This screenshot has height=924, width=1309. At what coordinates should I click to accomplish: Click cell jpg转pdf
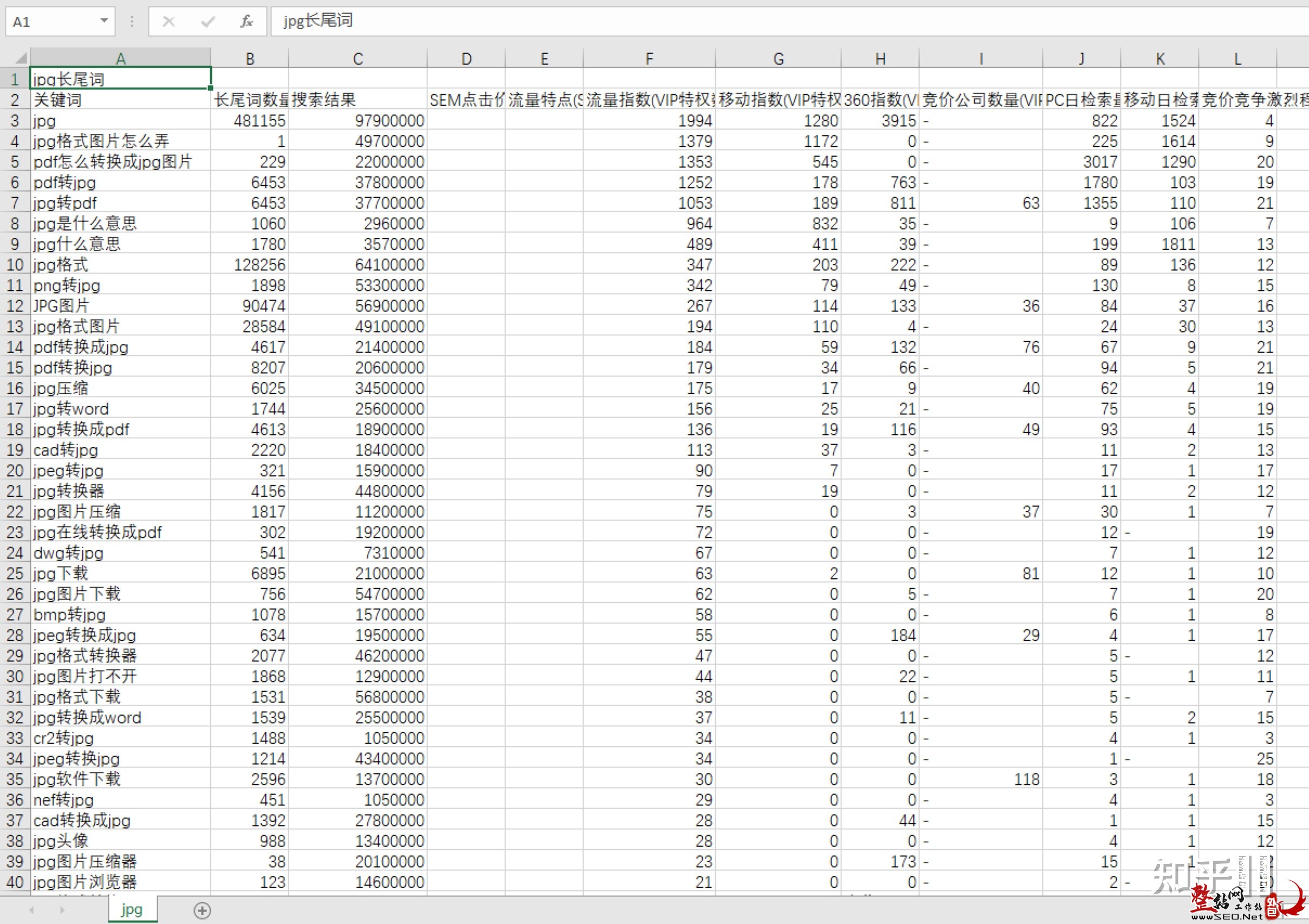point(120,203)
